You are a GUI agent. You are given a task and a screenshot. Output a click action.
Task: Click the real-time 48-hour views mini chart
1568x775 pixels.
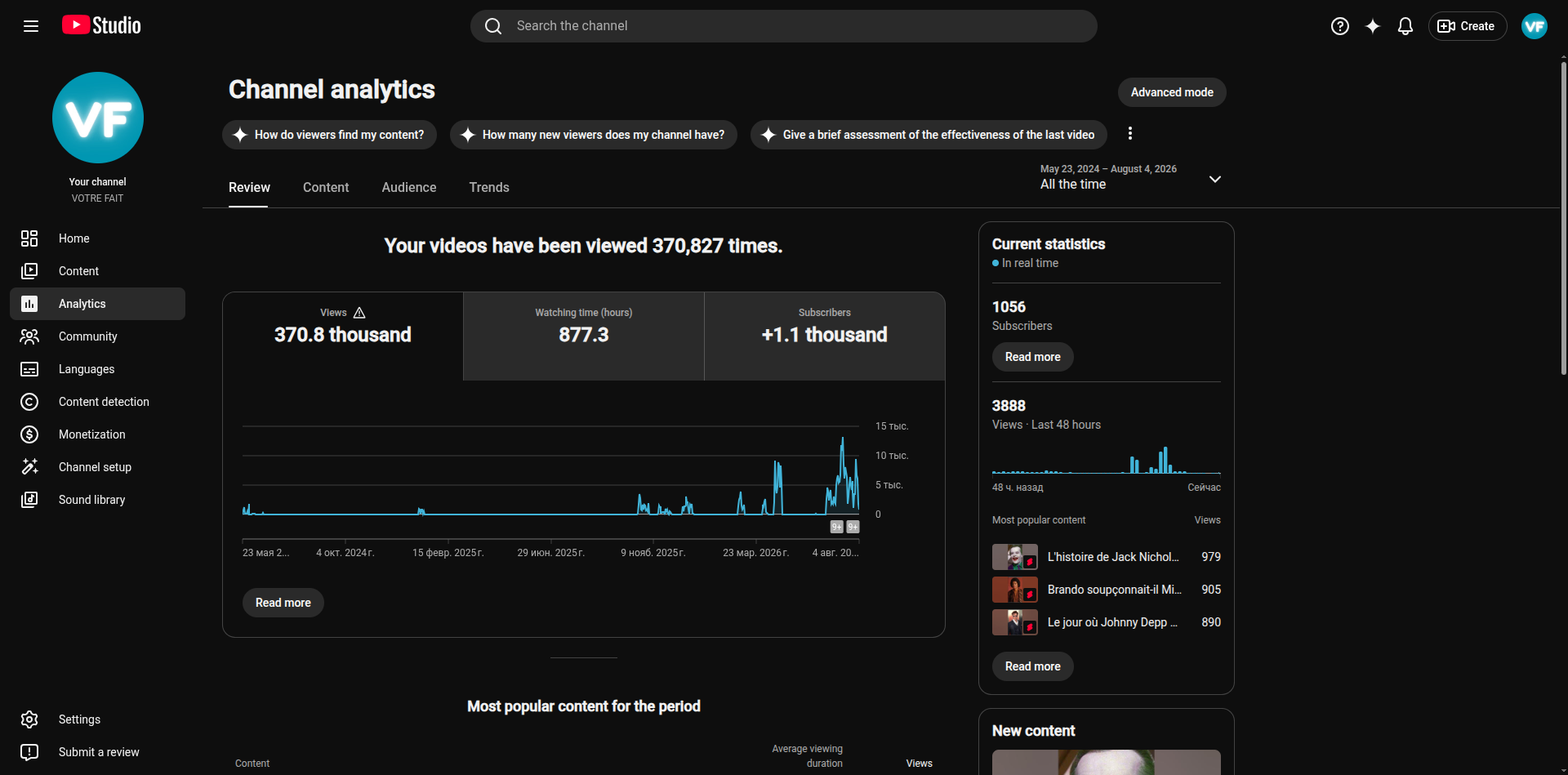pyautogui.click(x=1107, y=460)
